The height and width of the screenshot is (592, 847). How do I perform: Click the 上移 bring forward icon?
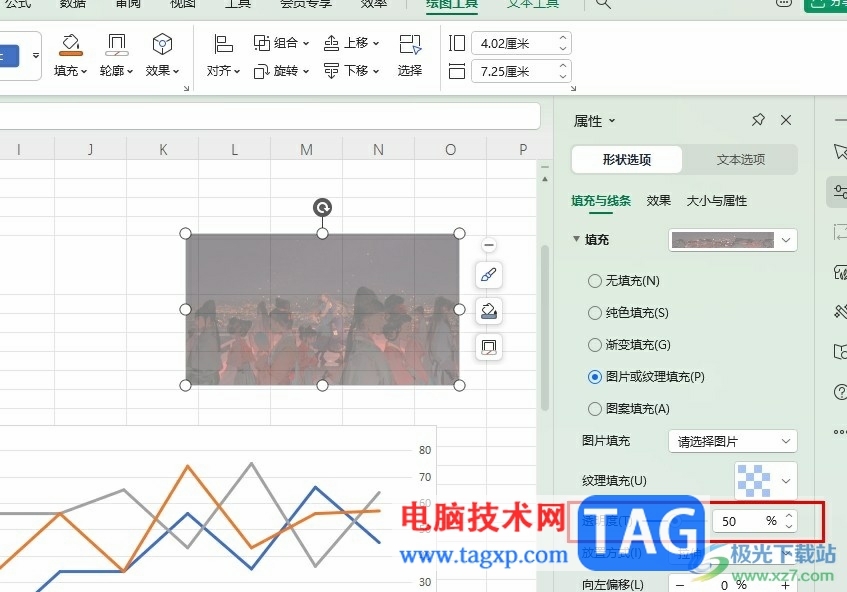[x=331, y=43]
